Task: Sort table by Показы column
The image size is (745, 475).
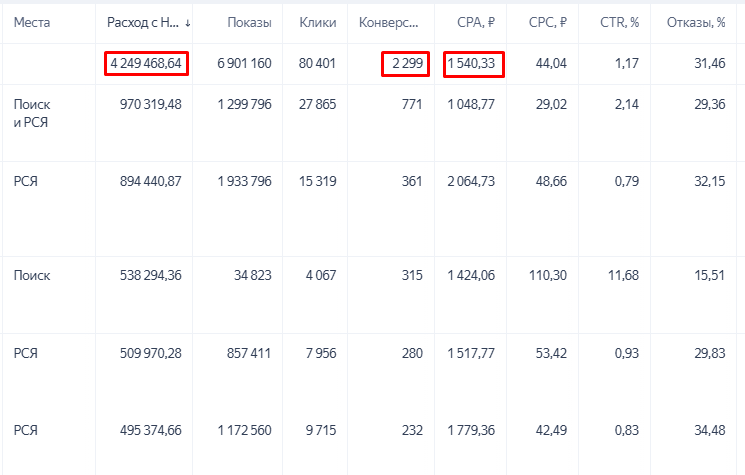Action: 249,22
